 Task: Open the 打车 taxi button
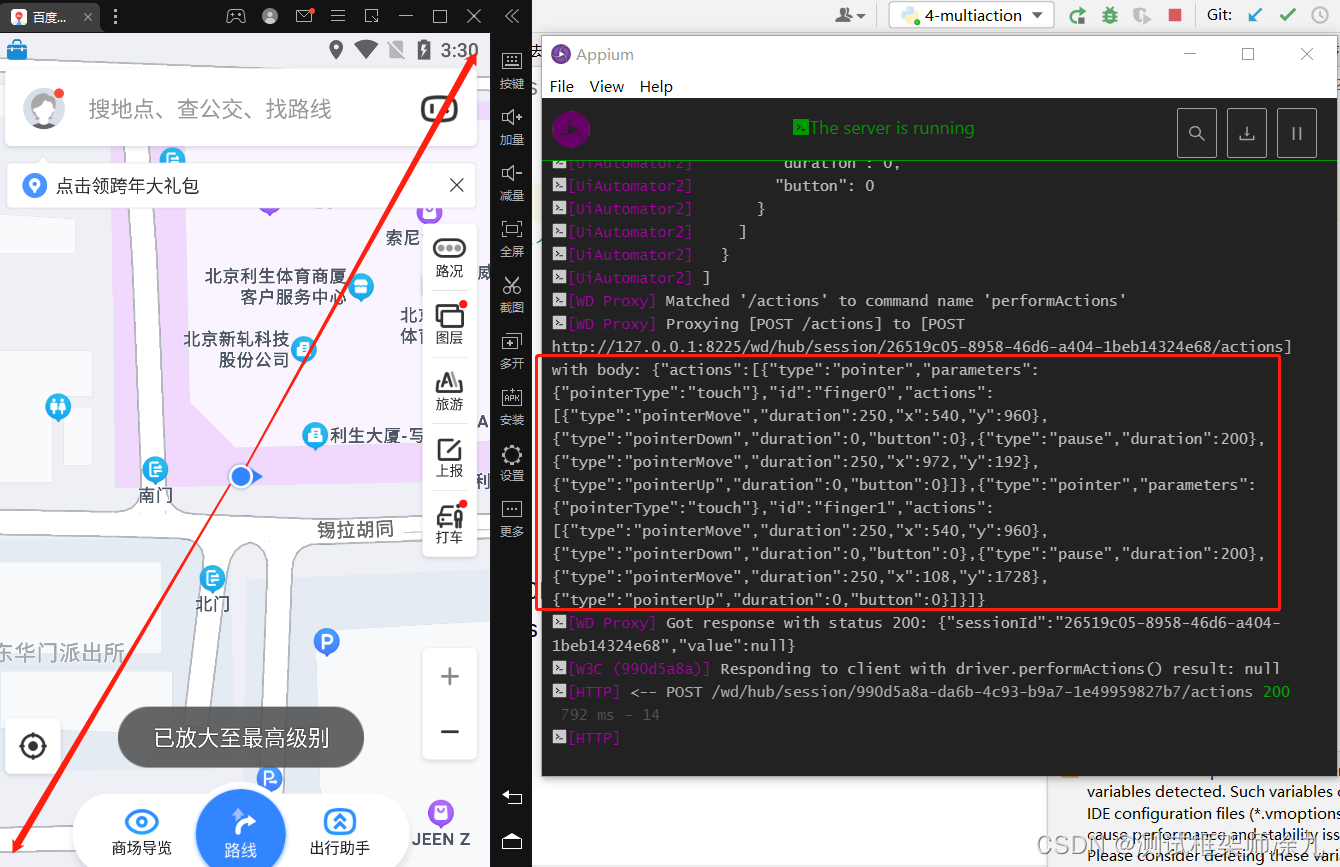pos(450,524)
